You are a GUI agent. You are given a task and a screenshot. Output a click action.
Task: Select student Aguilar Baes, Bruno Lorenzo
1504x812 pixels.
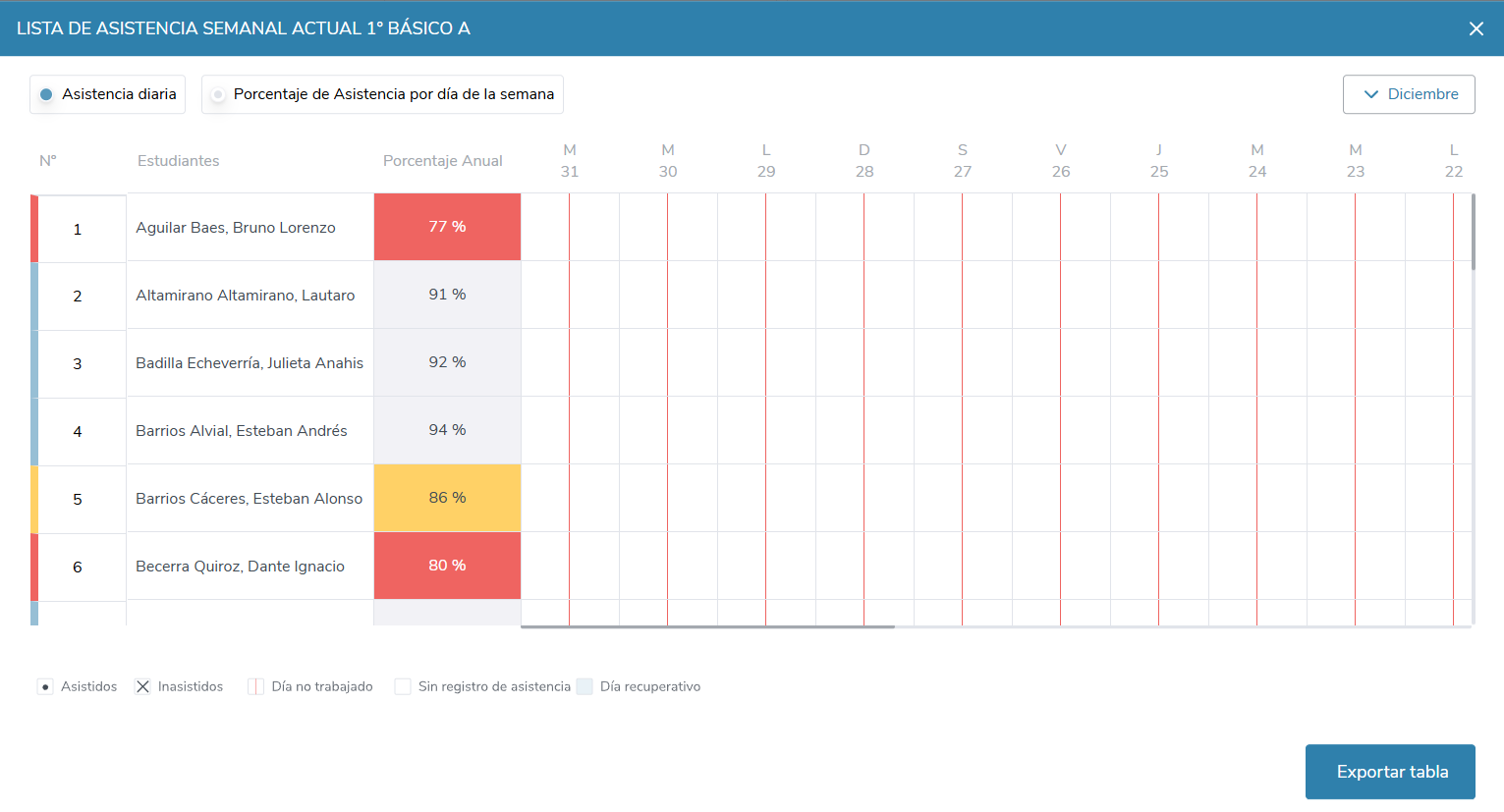(x=236, y=228)
